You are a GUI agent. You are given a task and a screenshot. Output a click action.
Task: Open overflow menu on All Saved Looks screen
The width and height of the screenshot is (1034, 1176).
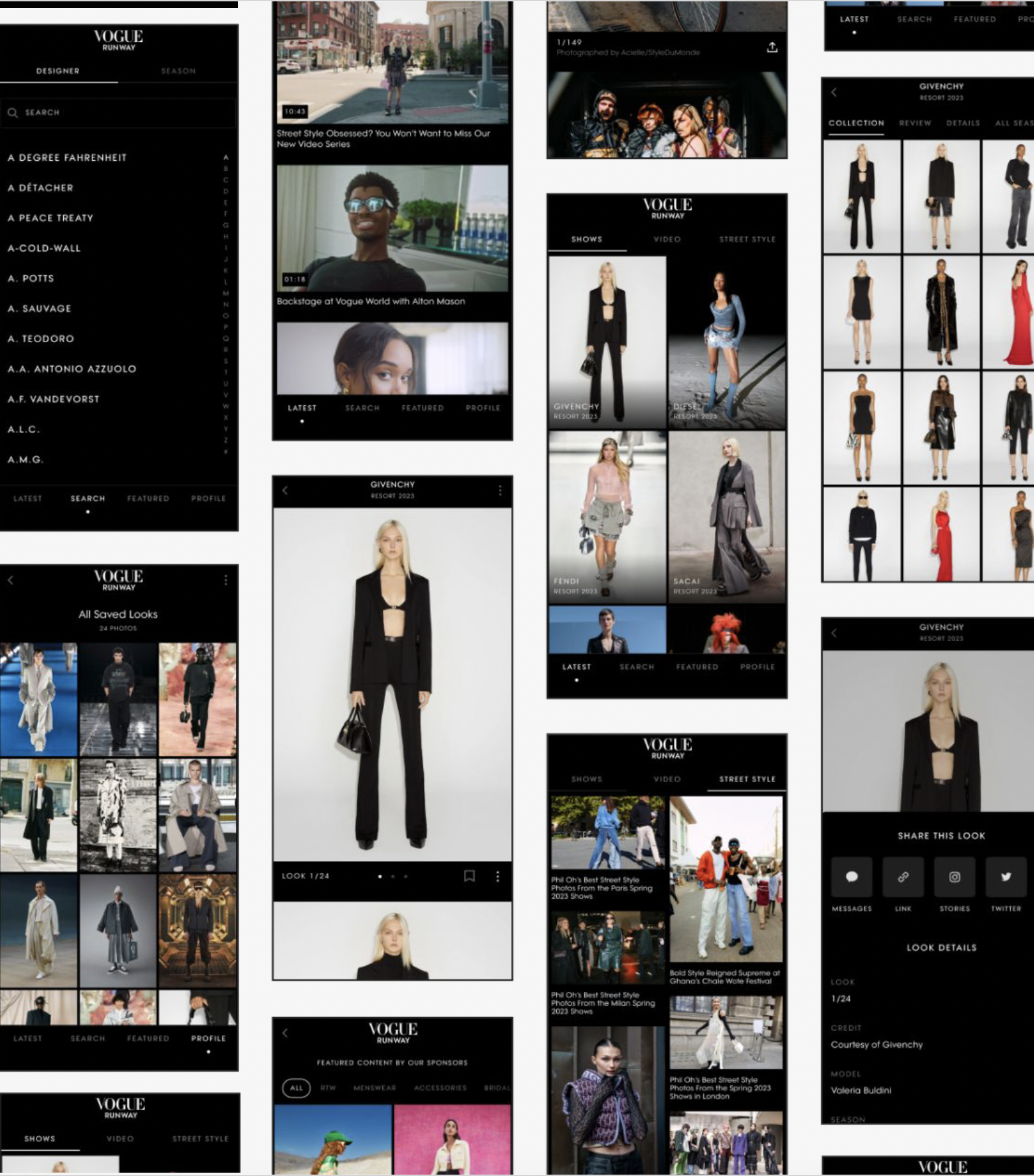[x=226, y=580]
